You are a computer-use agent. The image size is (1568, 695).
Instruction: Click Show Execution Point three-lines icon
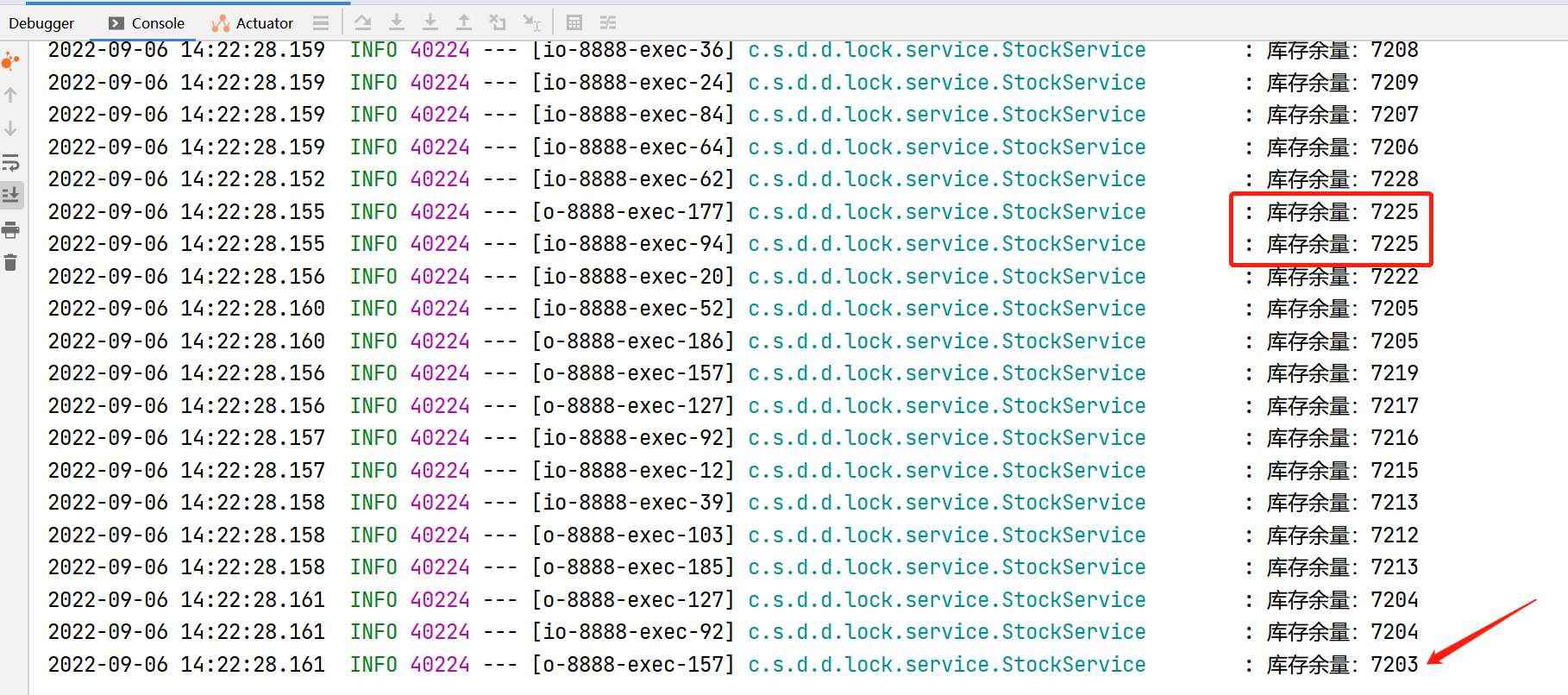coord(321,23)
